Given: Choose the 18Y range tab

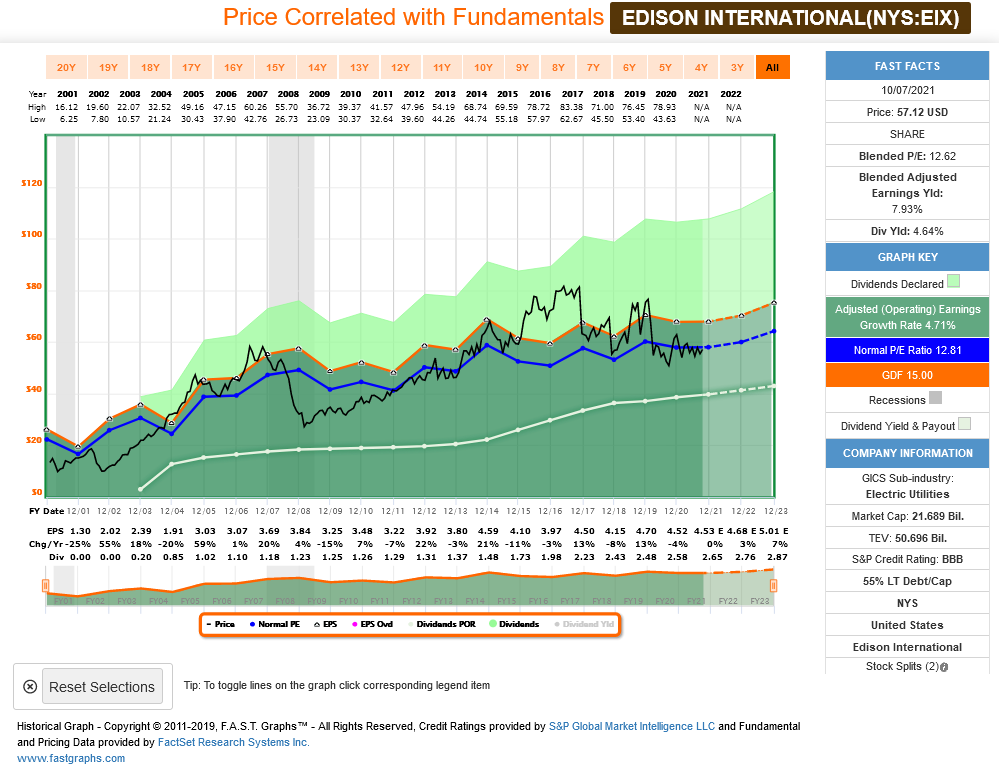Looking at the screenshot, I should point(150,68).
